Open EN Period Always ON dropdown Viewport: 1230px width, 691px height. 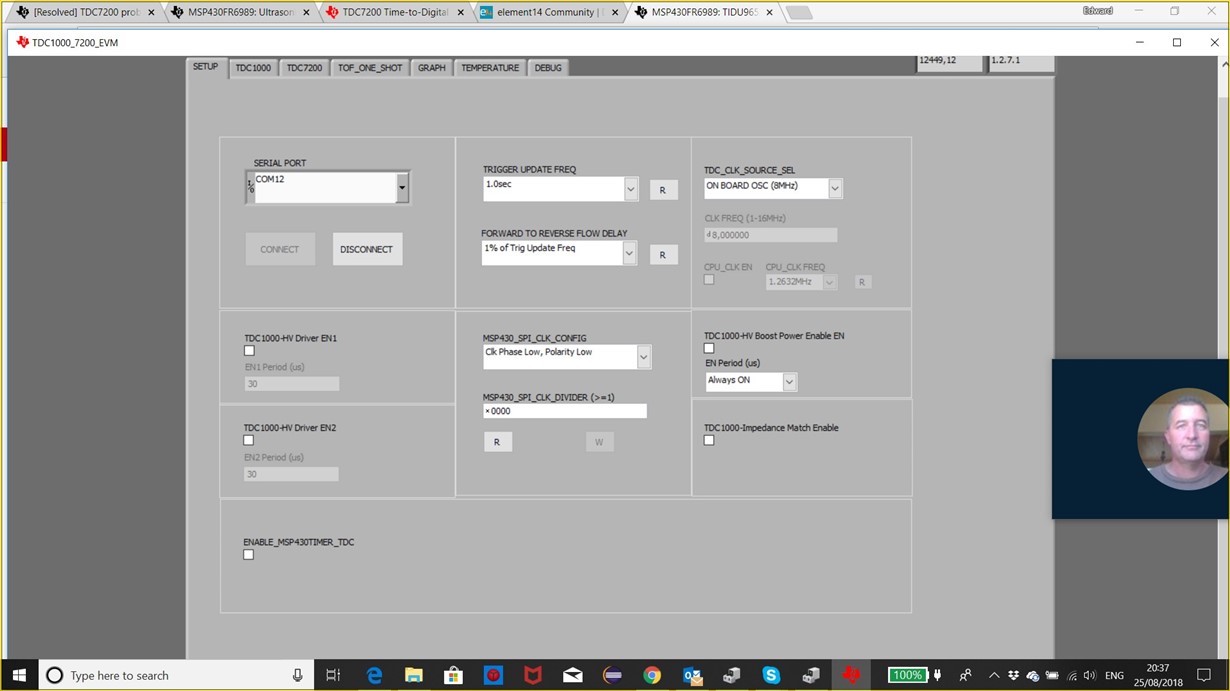coord(789,381)
